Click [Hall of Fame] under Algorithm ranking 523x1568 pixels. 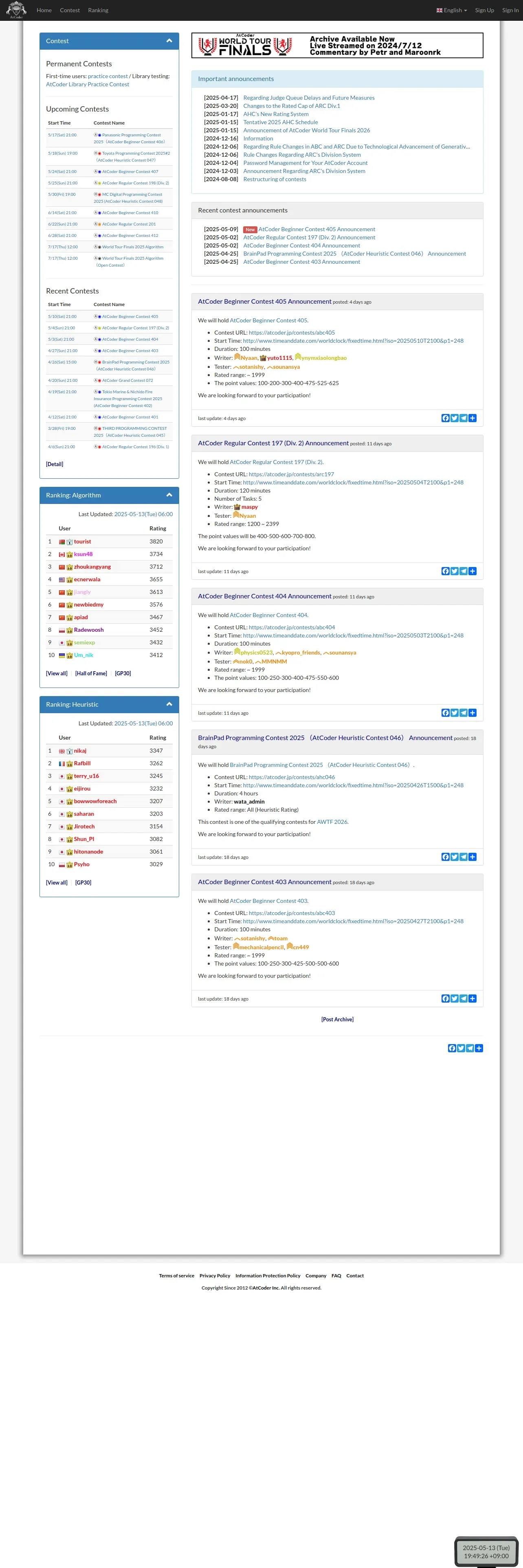click(91, 673)
